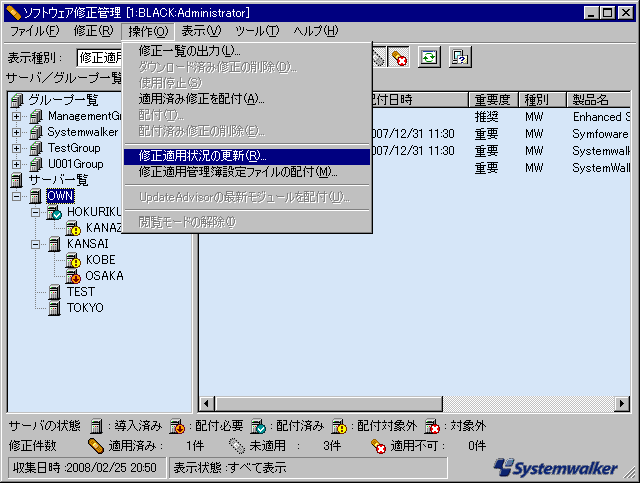Screen dimensions: 640x483
Task: Click the application icon in title bar
Action: pyautogui.click(x=13, y=13)
